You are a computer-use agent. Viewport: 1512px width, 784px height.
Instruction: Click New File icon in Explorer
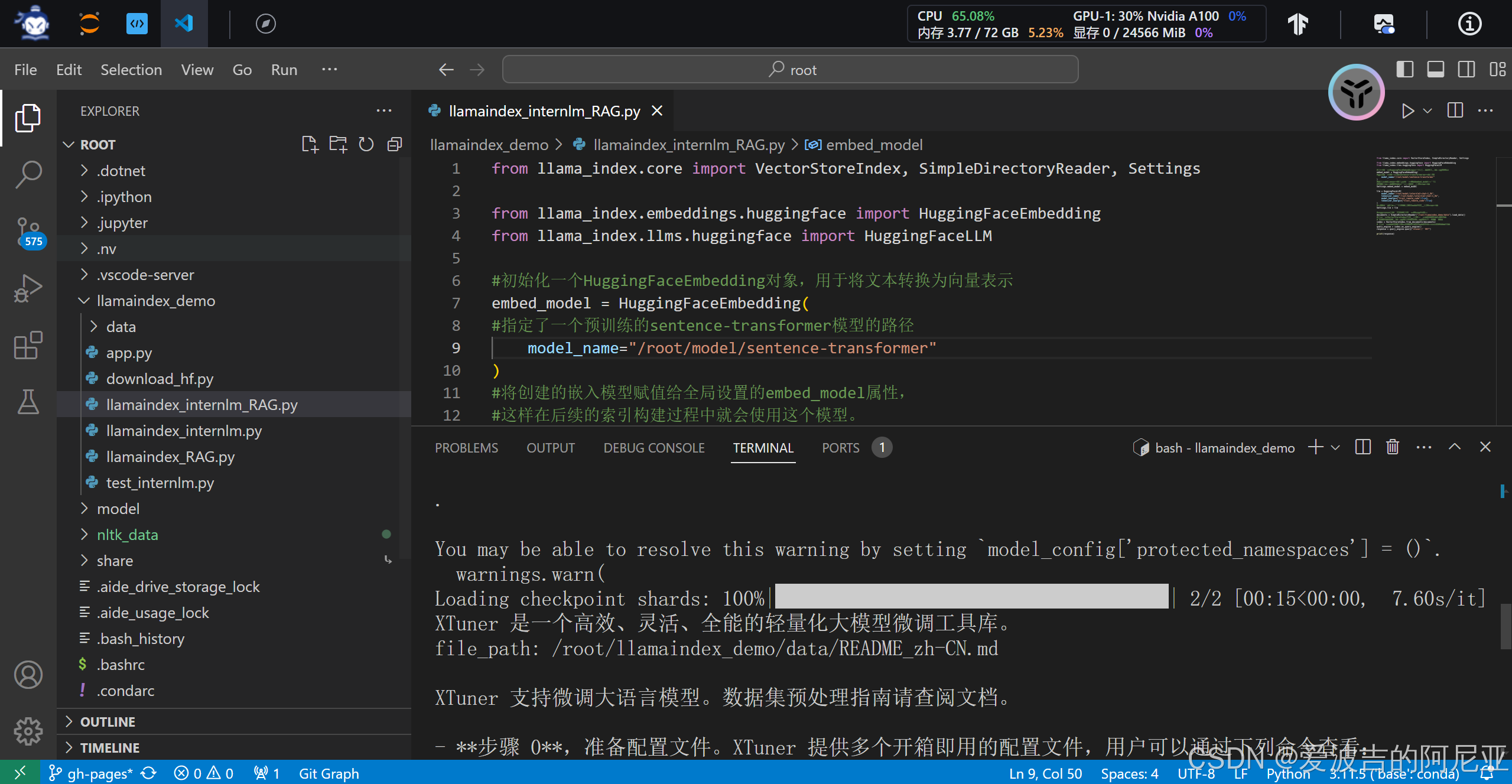(309, 145)
